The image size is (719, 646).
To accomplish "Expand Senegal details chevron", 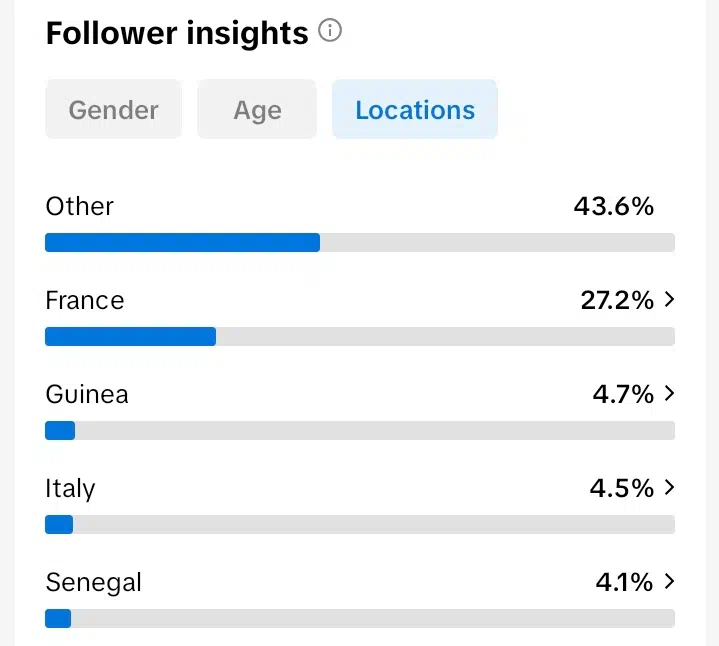I will pyautogui.click(x=670, y=581).
